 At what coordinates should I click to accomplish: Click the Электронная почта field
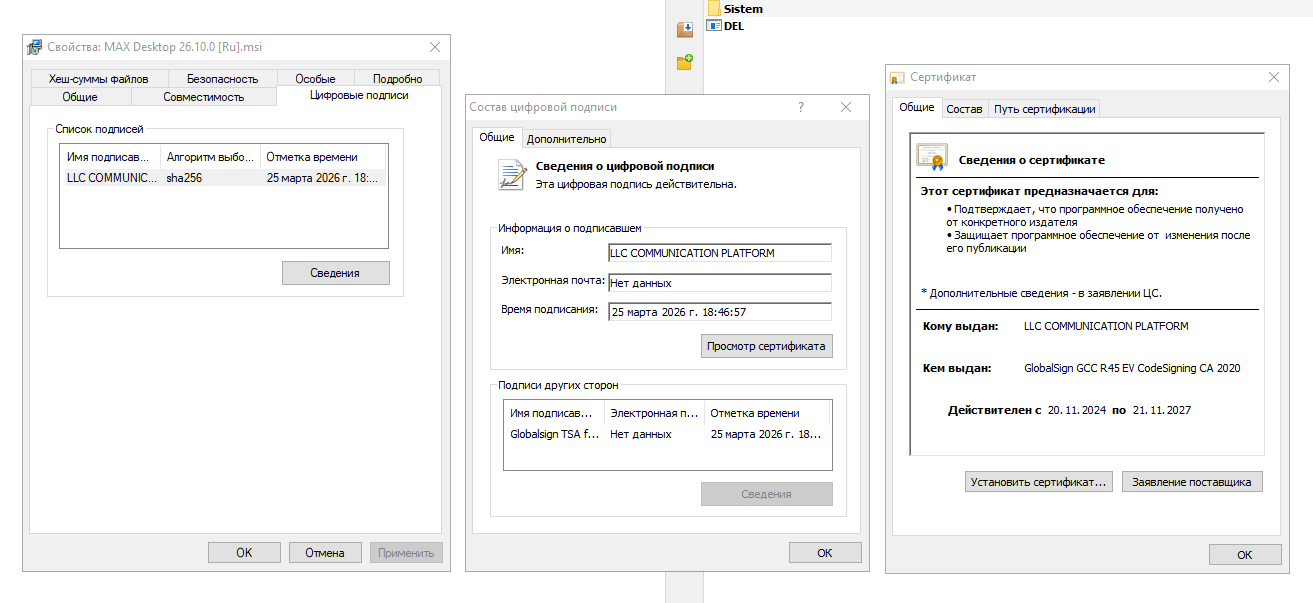(x=720, y=283)
